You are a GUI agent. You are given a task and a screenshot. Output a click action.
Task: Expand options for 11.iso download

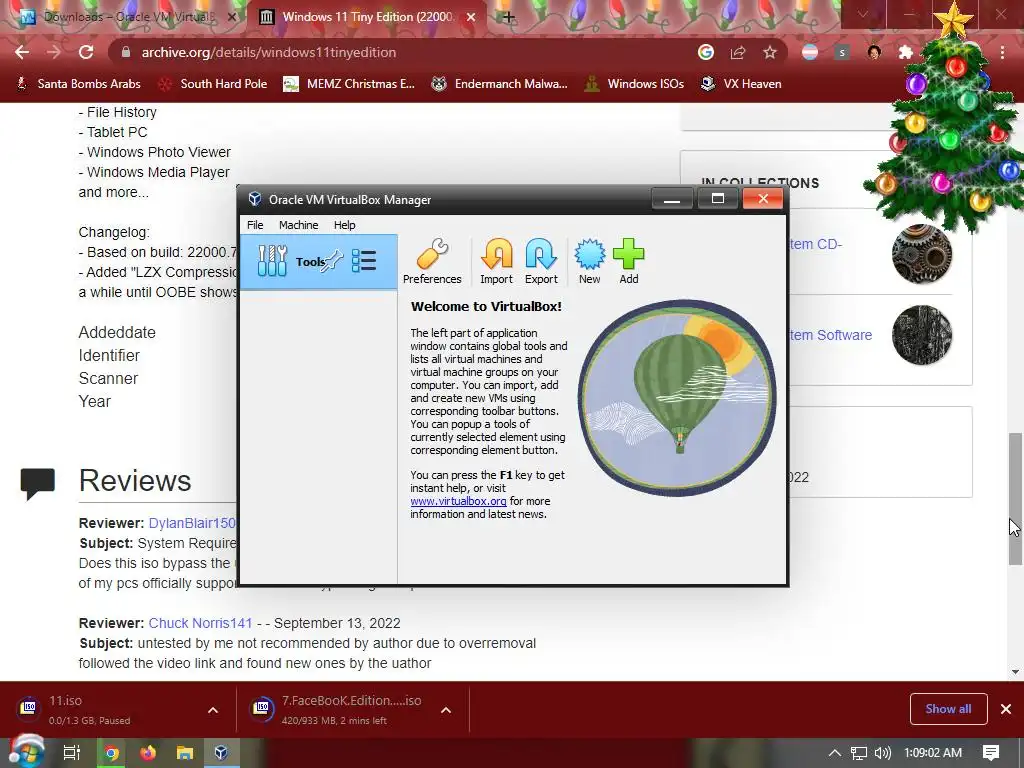213,710
